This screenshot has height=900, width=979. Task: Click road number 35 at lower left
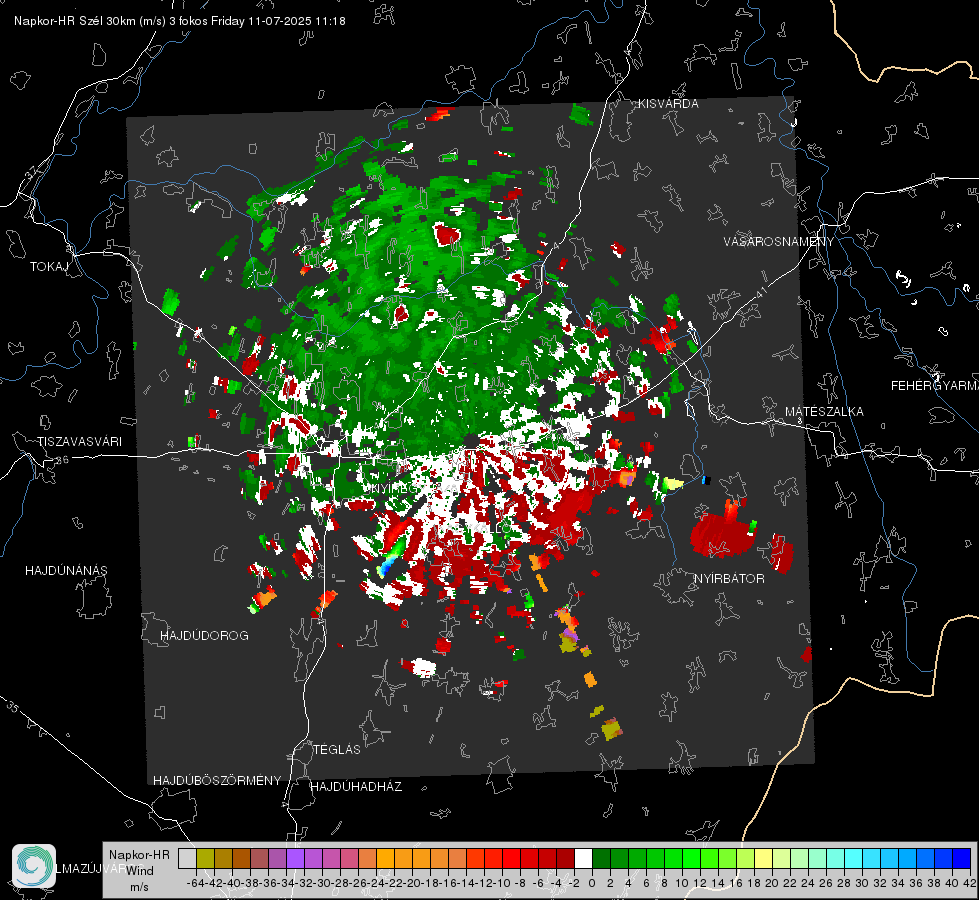click(x=12, y=707)
